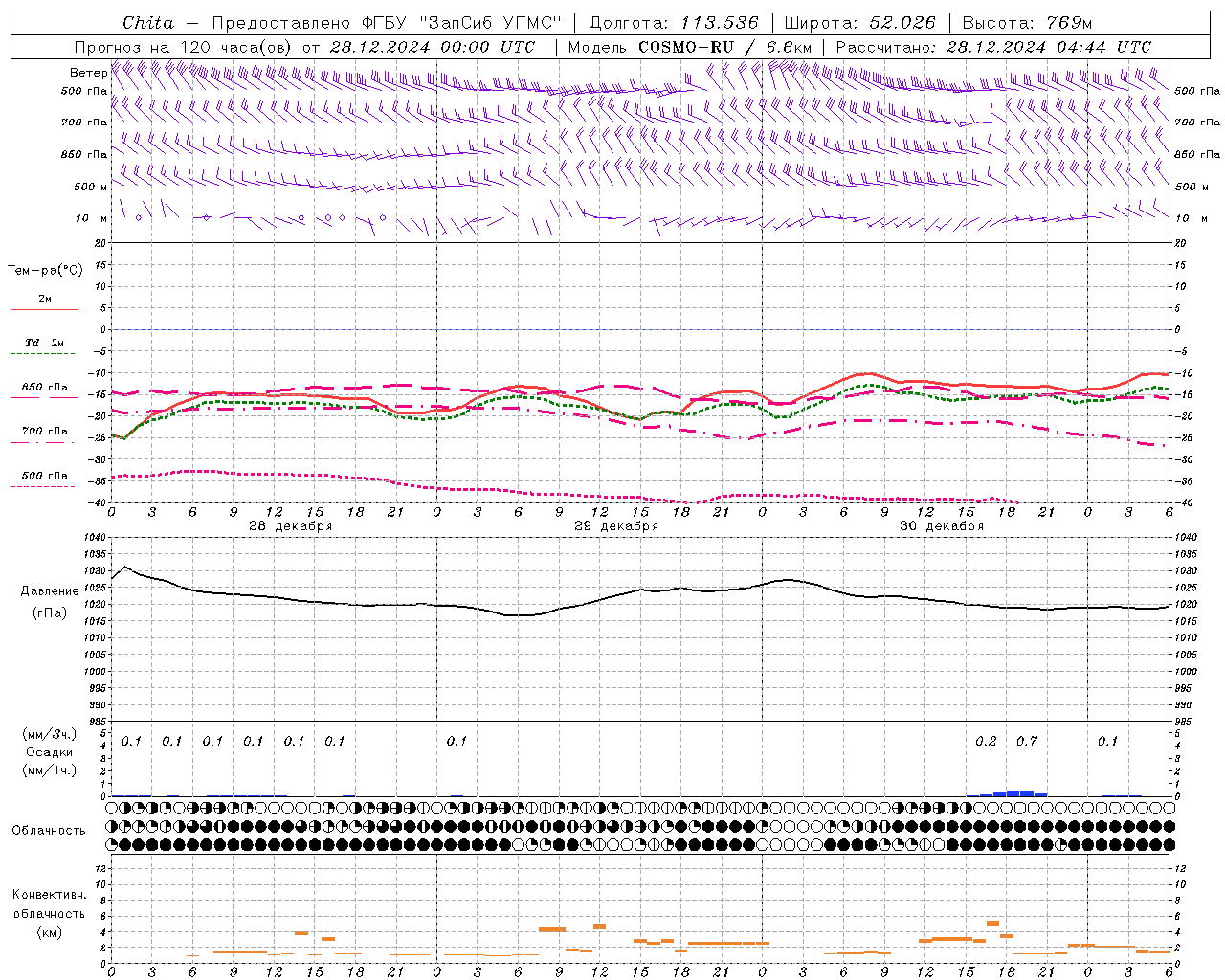Click the ФГБУ "ЗапСиб УГМС" provider text
1225x980 pixels.
coord(462,23)
